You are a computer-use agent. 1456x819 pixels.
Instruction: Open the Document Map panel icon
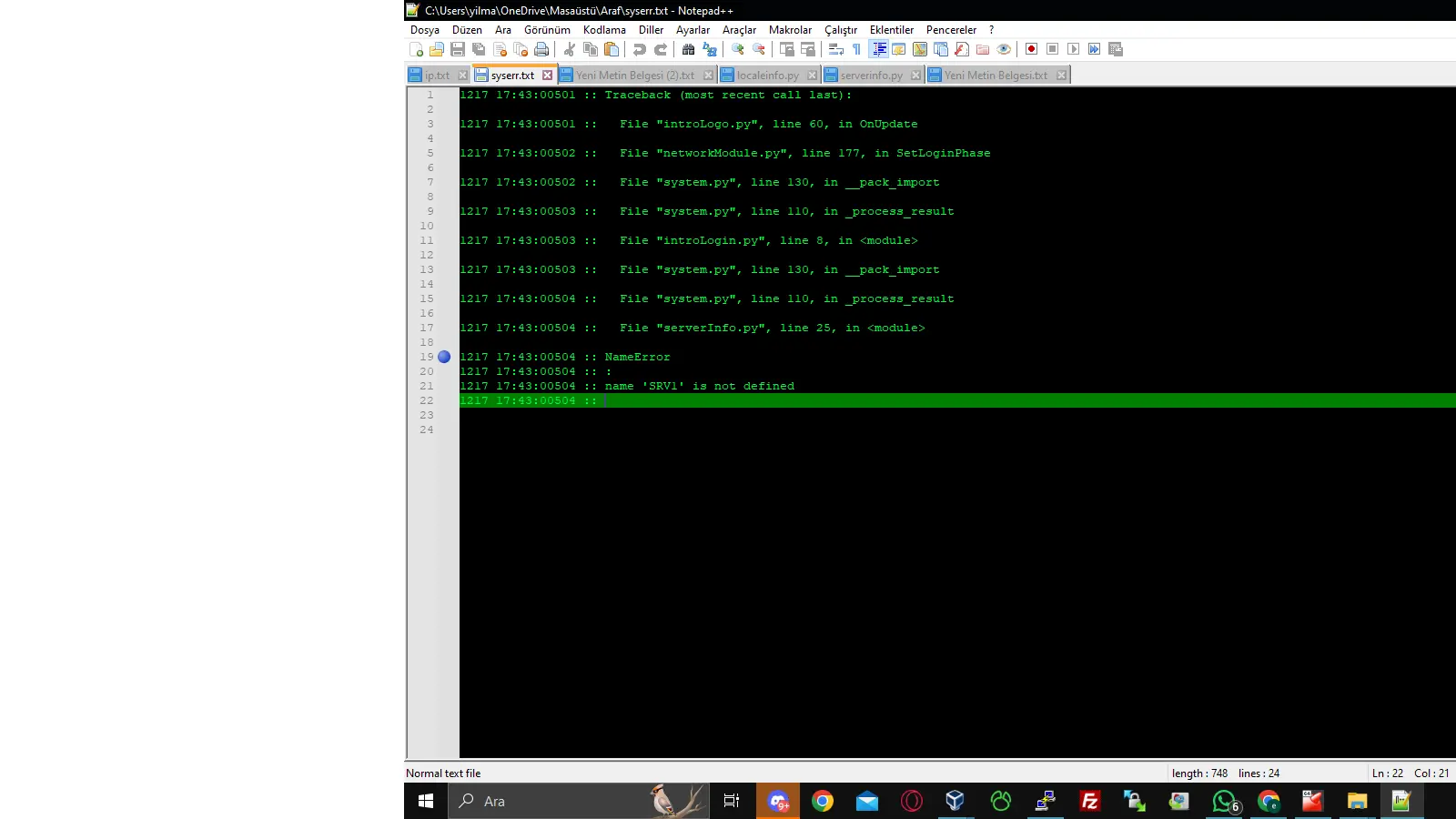tap(920, 49)
